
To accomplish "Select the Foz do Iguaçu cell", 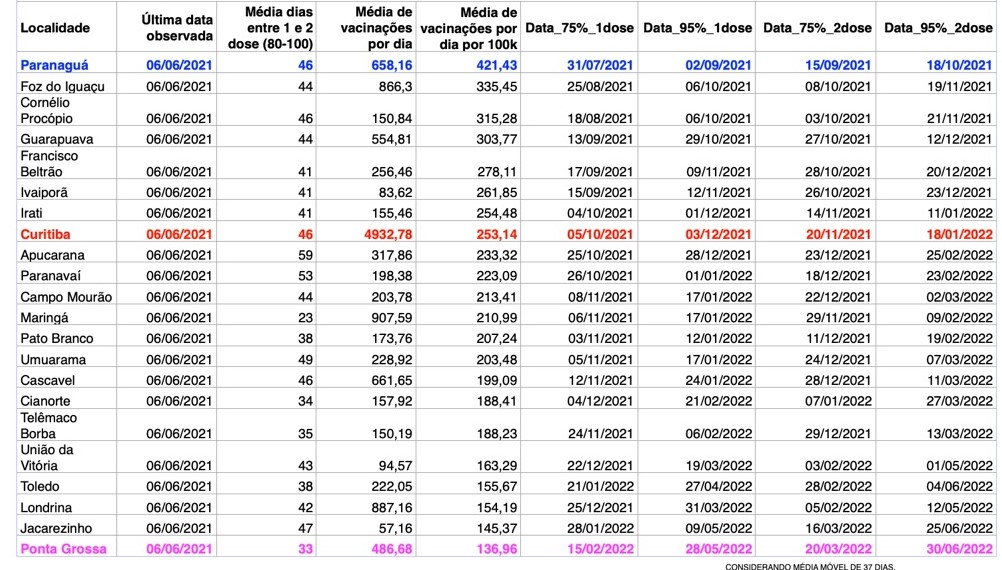I will [62, 86].
